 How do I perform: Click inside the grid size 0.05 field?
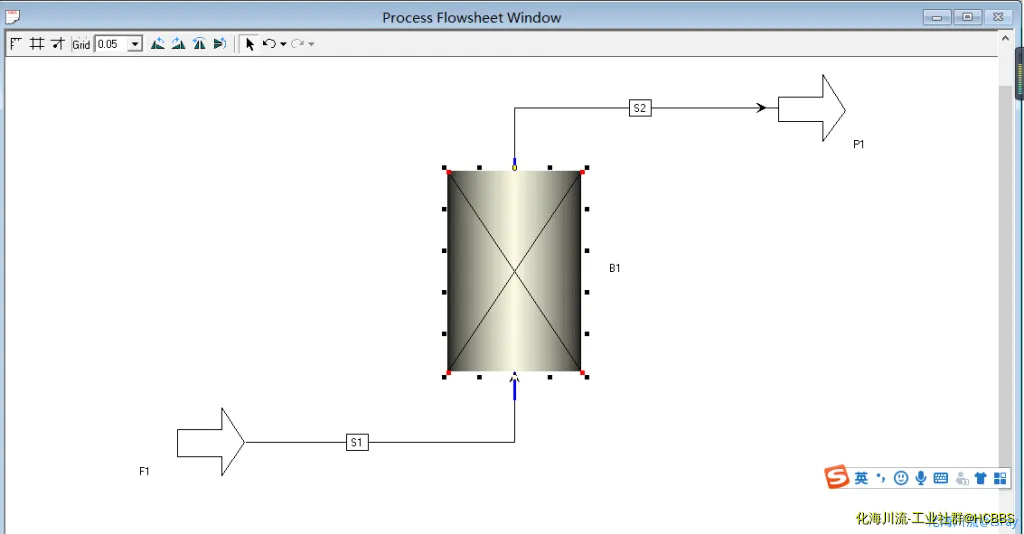click(111, 44)
